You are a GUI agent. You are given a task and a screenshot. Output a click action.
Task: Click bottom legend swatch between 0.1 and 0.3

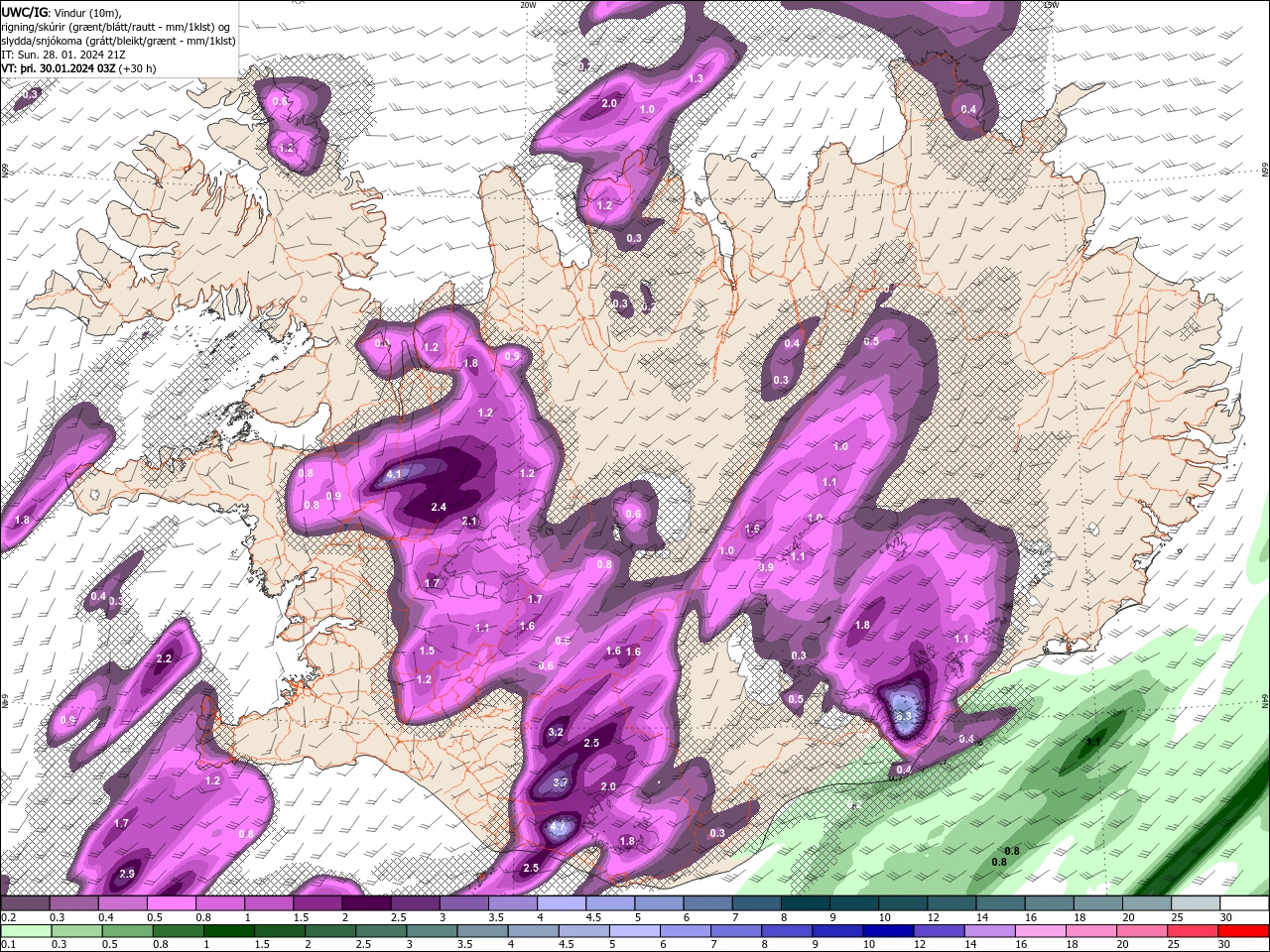pyautogui.click(x=25, y=931)
